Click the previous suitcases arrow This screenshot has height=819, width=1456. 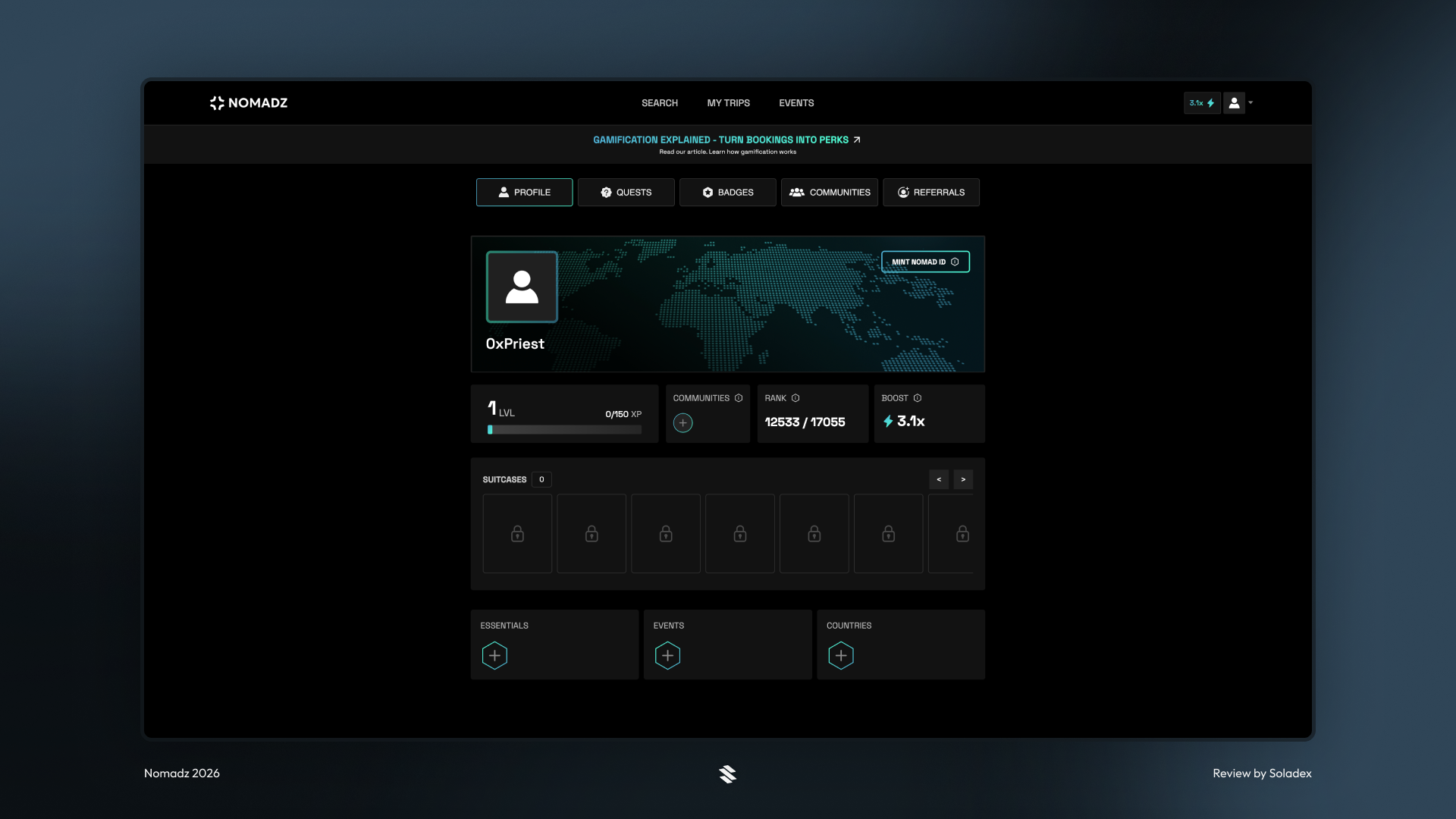pos(940,479)
